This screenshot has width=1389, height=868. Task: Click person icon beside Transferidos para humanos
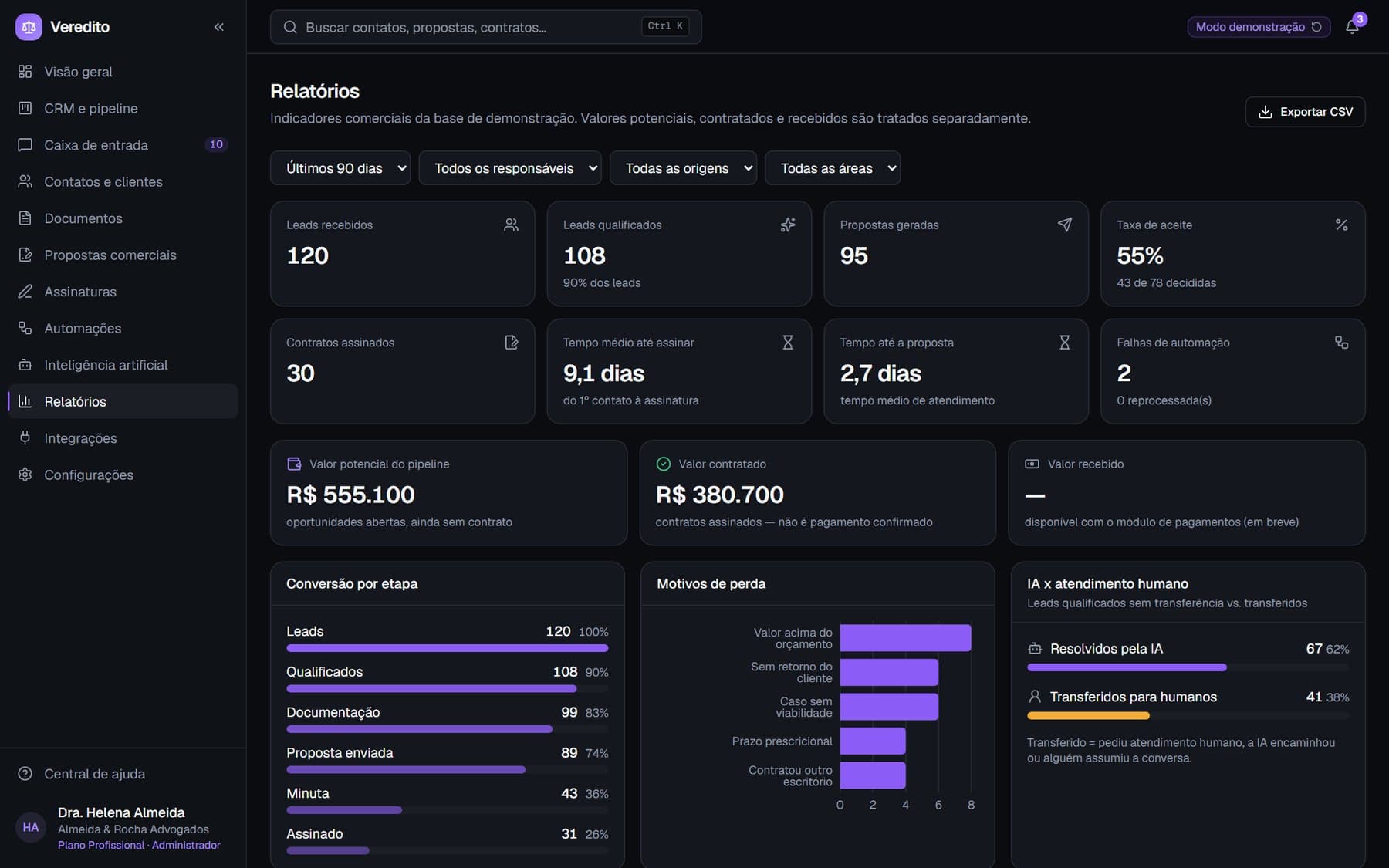click(x=1035, y=697)
